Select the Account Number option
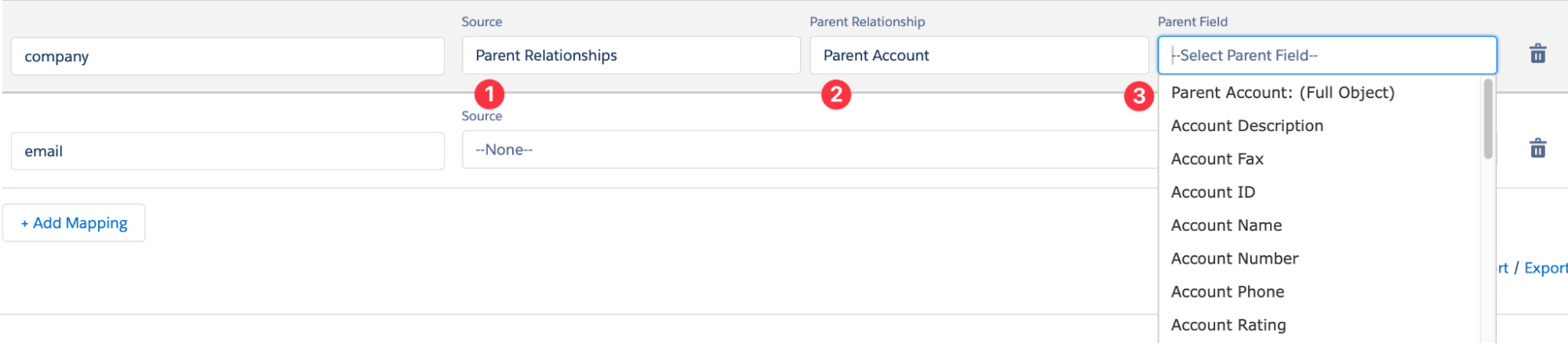The height and width of the screenshot is (344, 1568). click(x=1235, y=258)
